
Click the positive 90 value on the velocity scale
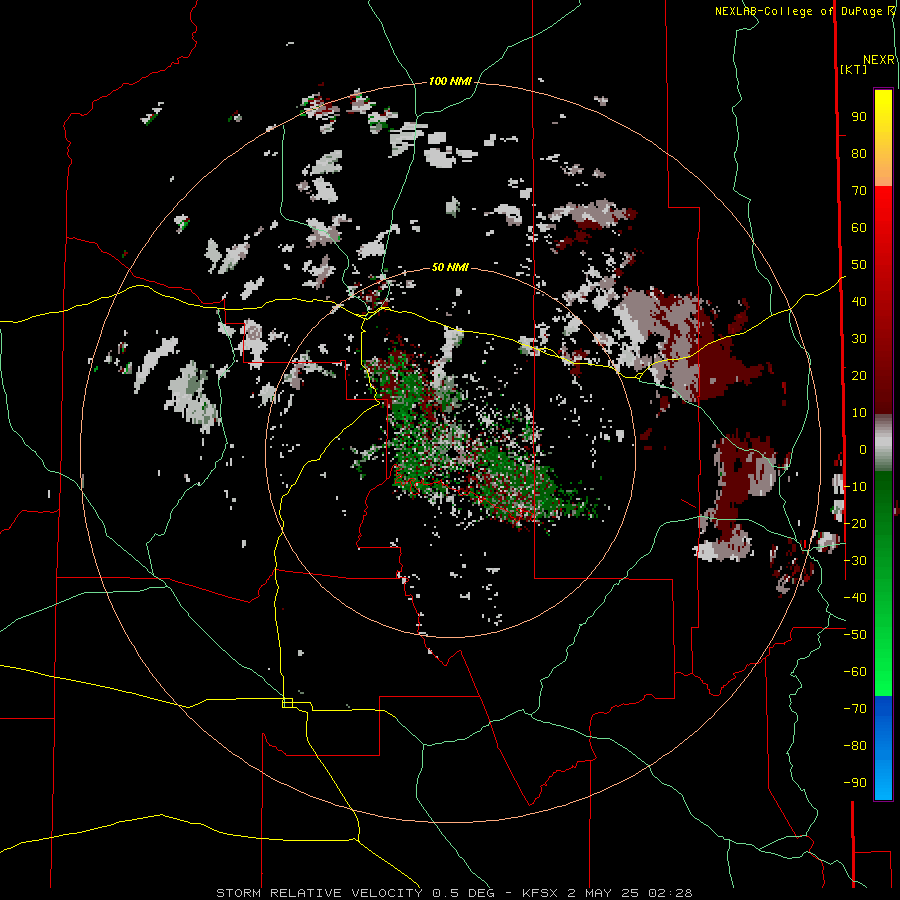click(x=859, y=117)
